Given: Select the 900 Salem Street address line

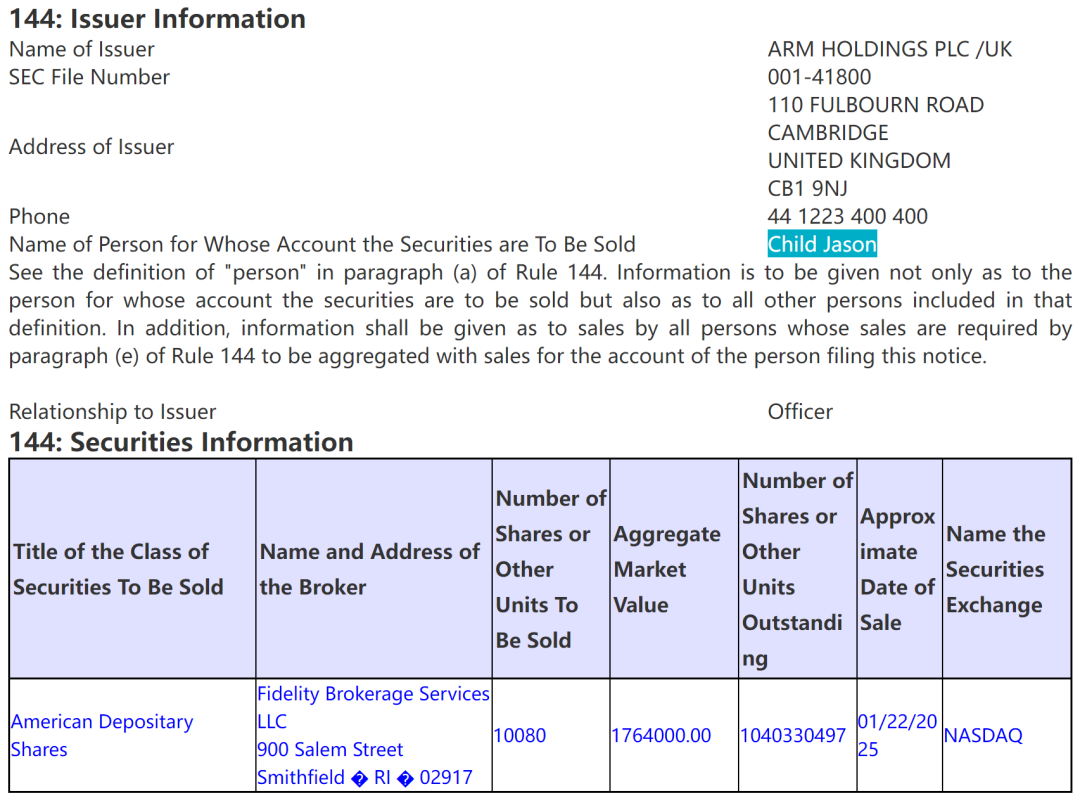Looking at the screenshot, I should [x=330, y=749].
